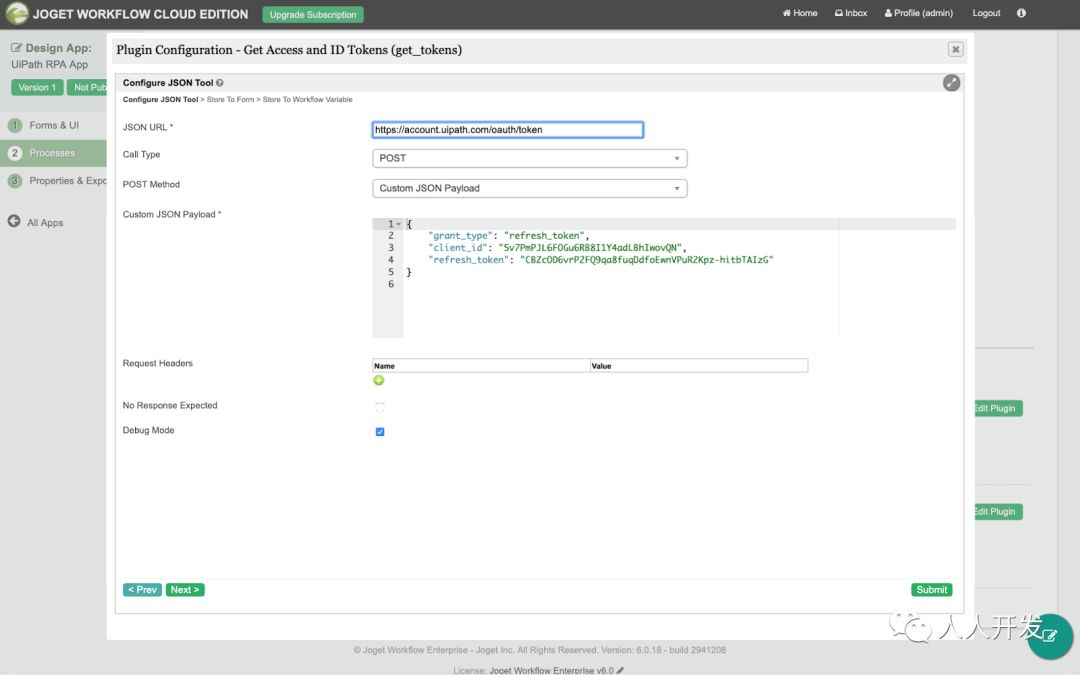
Task: Click the refresh_token line in the payload
Action: (x=600, y=260)
